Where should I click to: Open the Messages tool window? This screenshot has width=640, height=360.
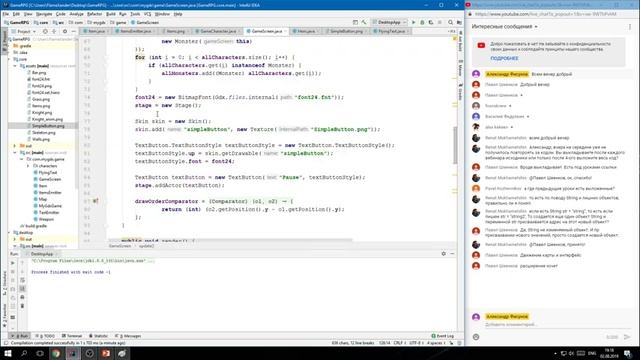(129, 336)
